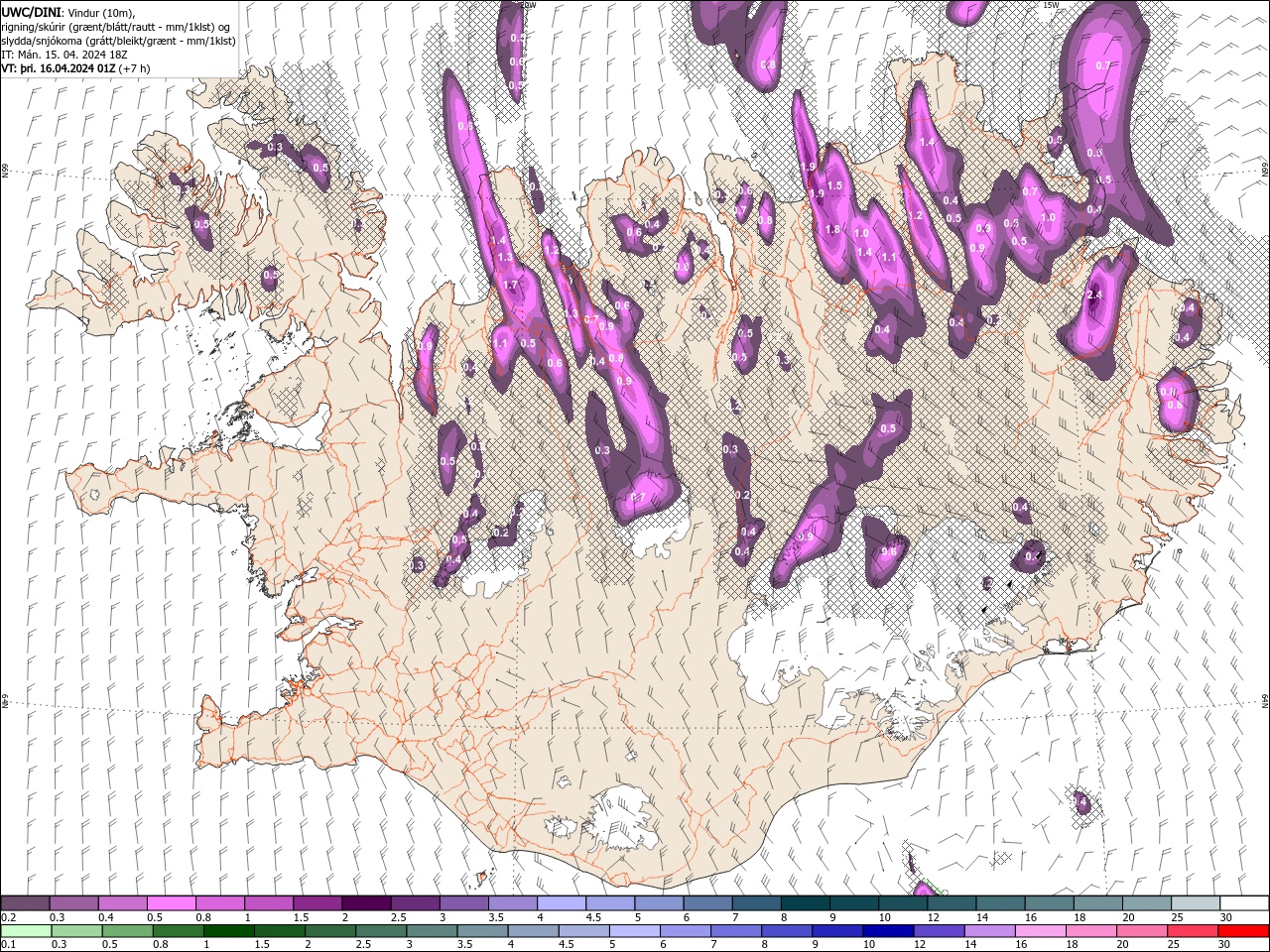Click the 'rigning/skúrir' legend description line
1270x952 pixels.
117,26
